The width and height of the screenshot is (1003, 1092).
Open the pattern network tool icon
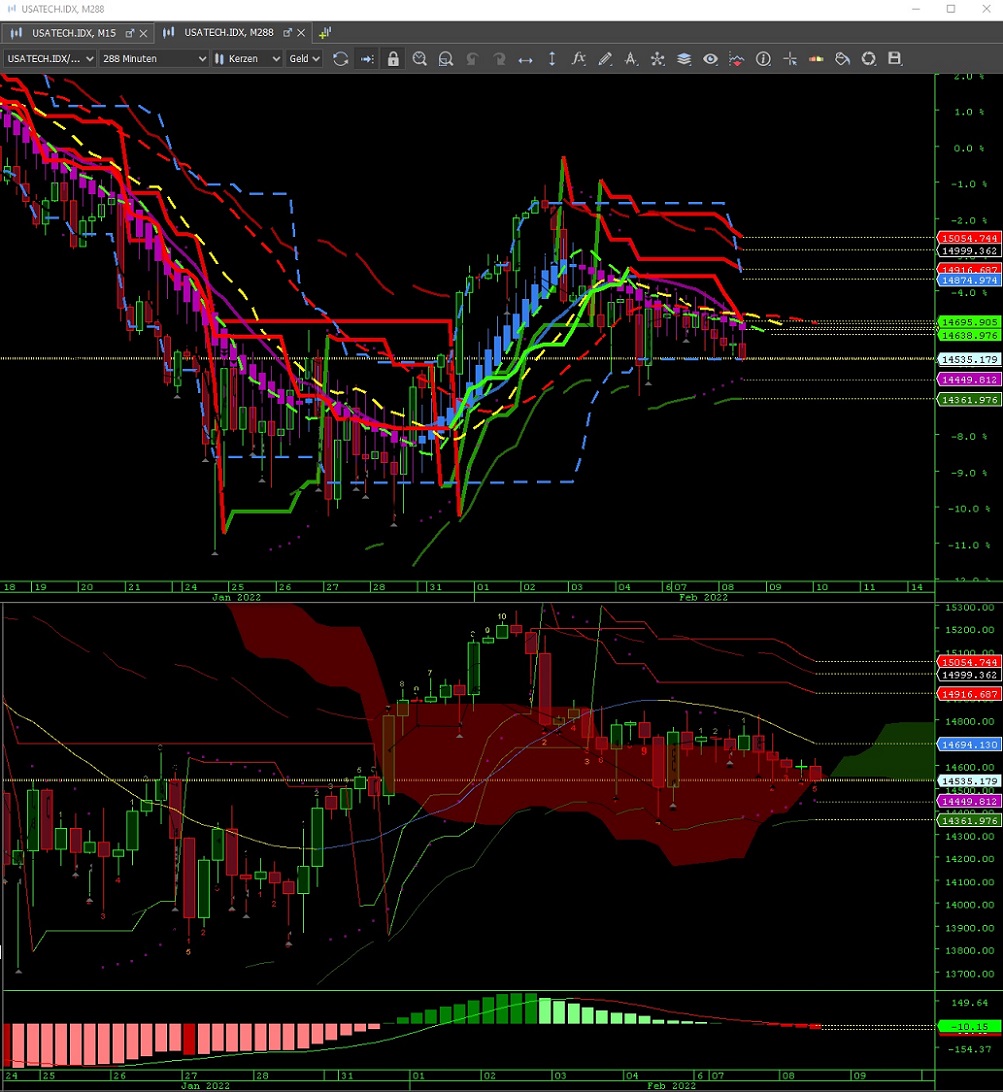pyautogui.click(x=658, y=59)
